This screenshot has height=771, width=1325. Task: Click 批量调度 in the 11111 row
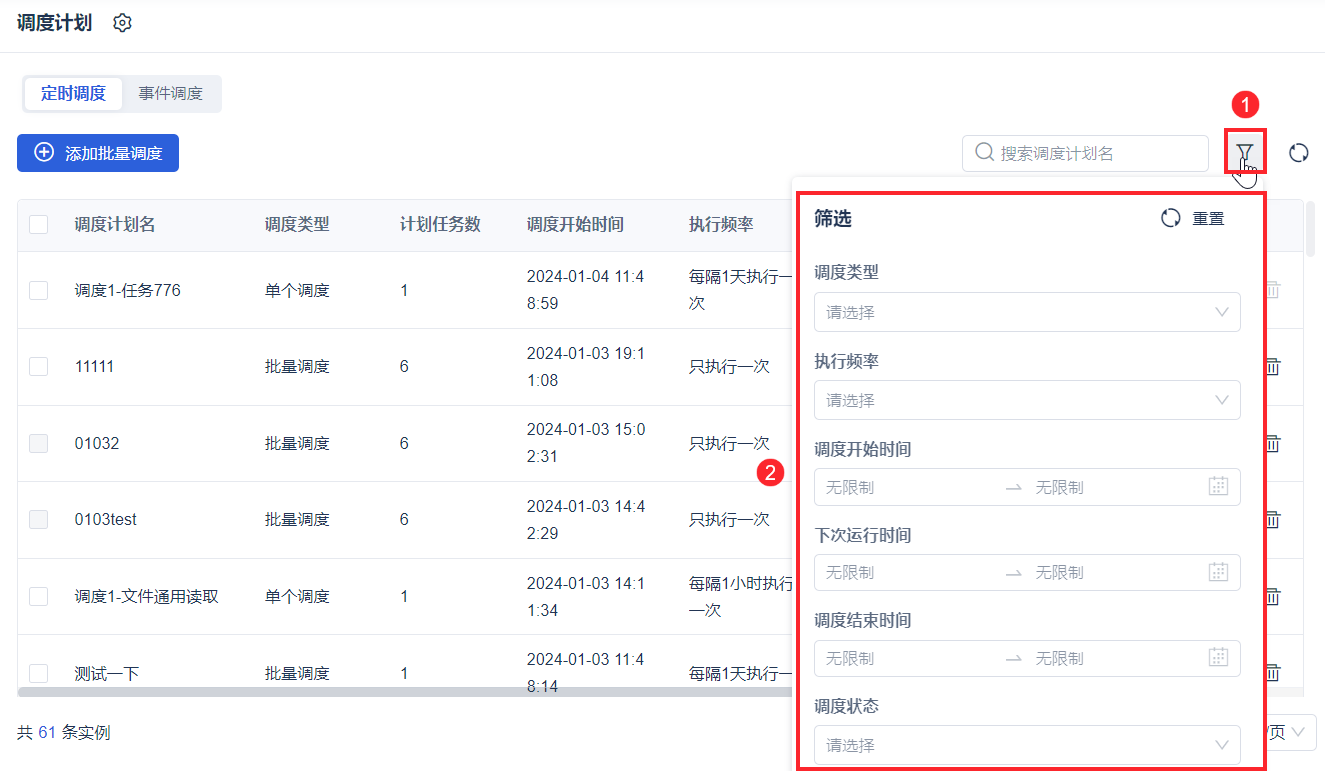(x=297, y=367)
